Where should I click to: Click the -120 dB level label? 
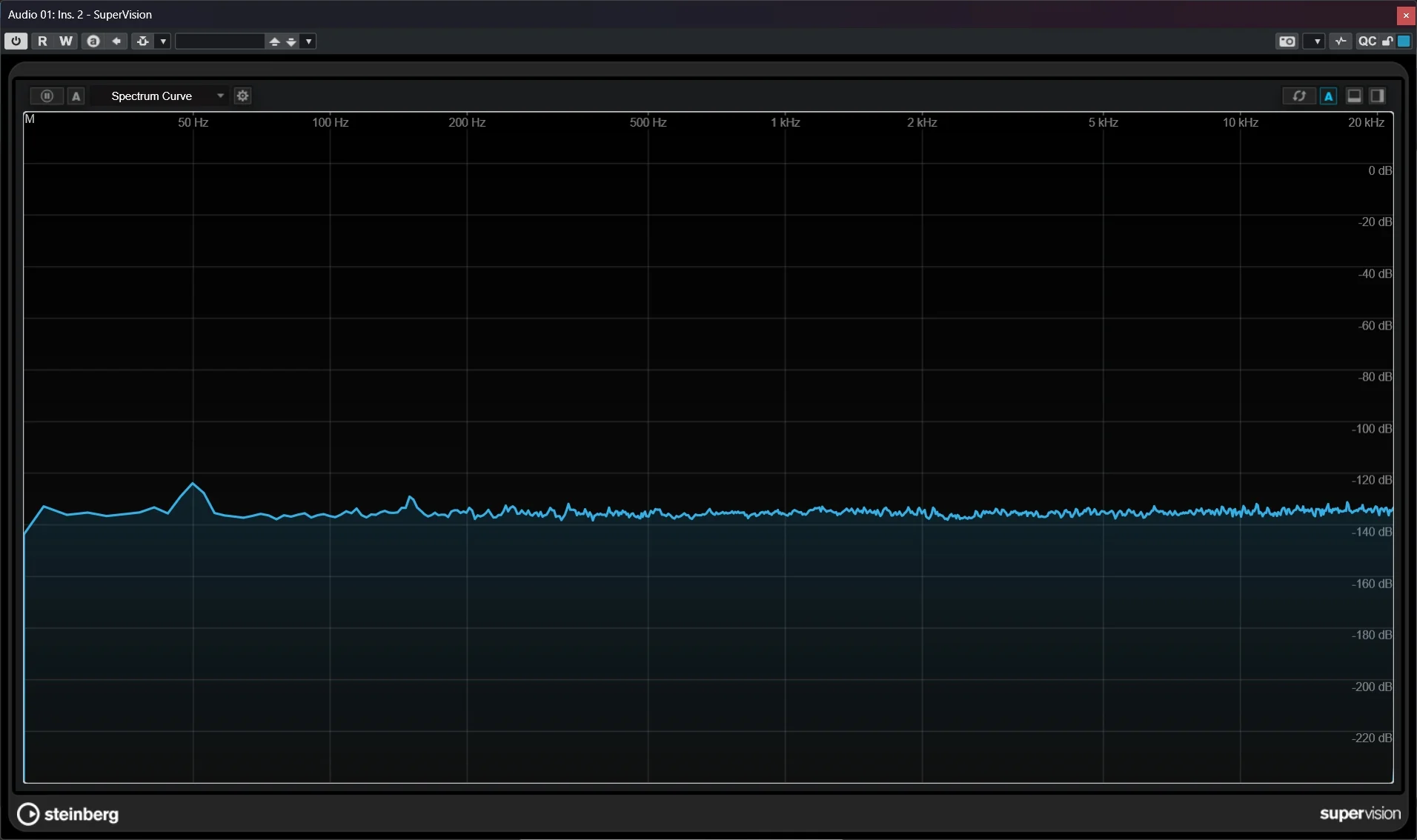(1372, 480)
